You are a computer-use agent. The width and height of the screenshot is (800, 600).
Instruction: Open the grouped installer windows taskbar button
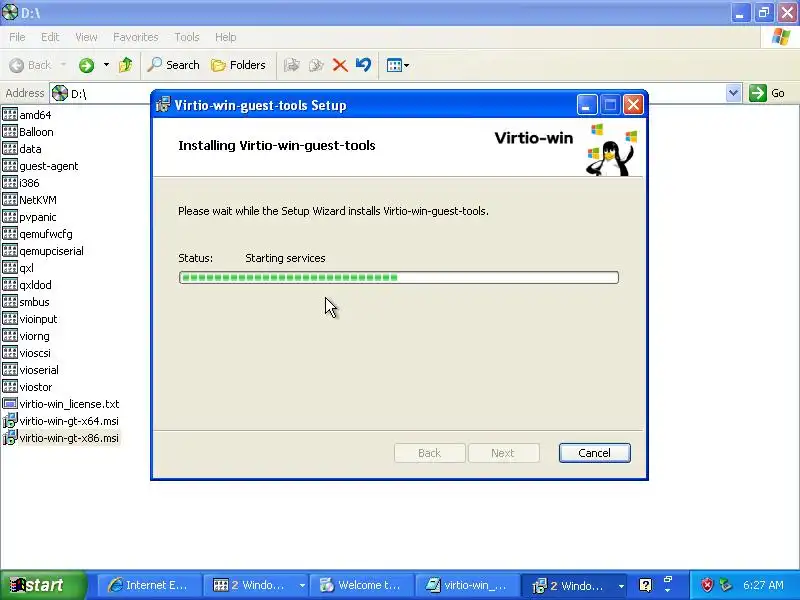(575, 585)
